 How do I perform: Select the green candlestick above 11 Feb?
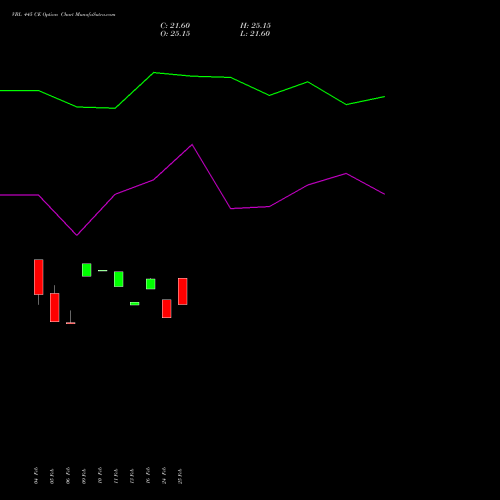(x=119, y=279)
